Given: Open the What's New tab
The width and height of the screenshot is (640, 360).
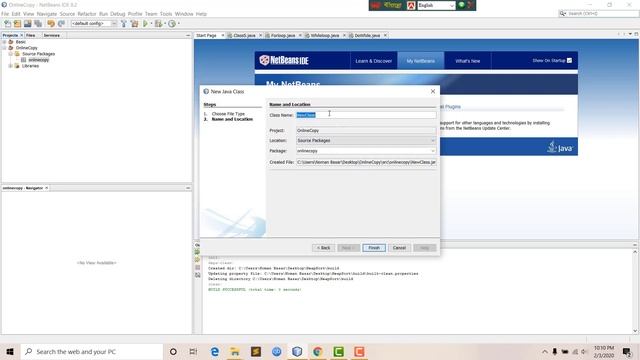Looking at the screenshot, I should click(x=467, y=61).
